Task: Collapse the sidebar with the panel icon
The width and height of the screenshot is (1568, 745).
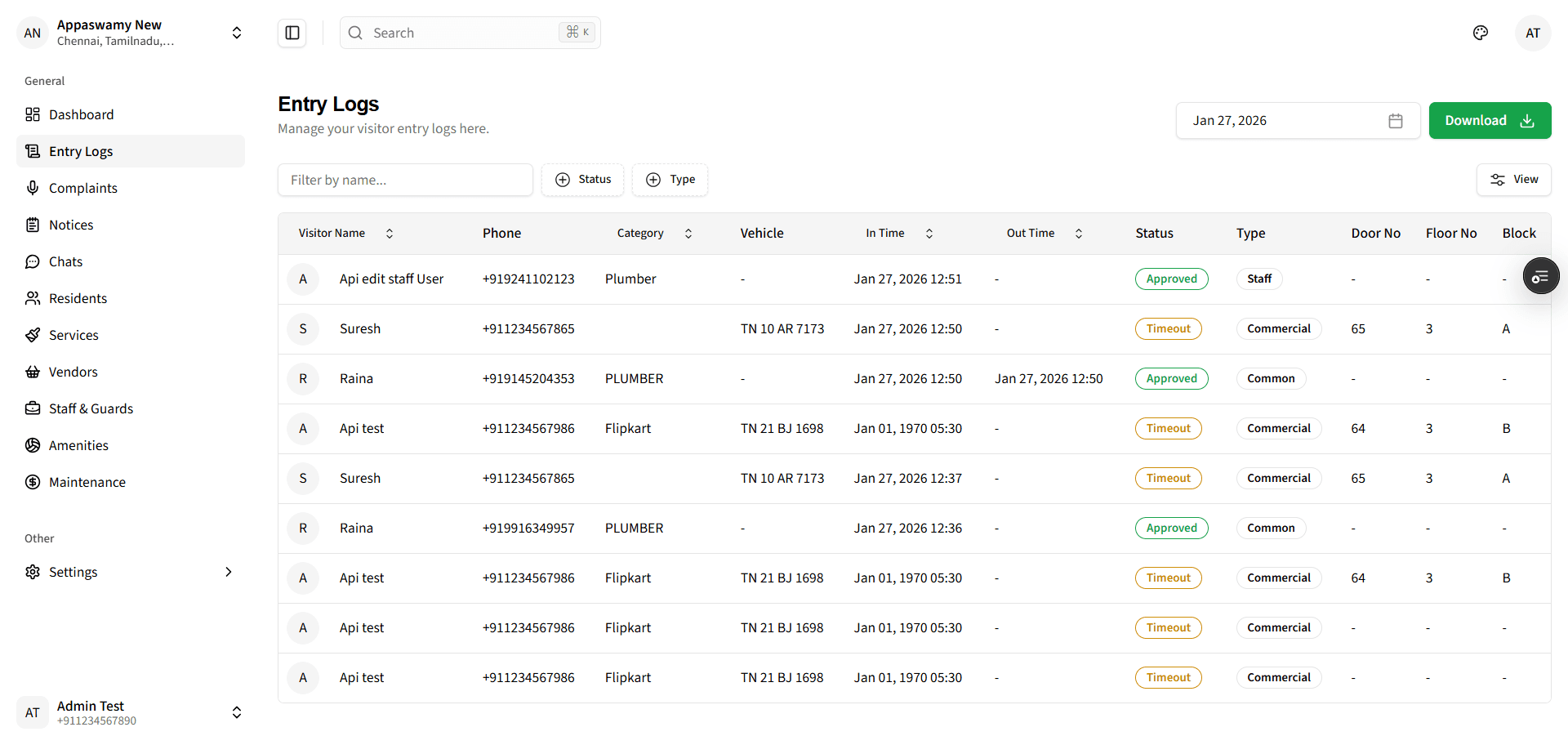Action: (x=292, y=33)
